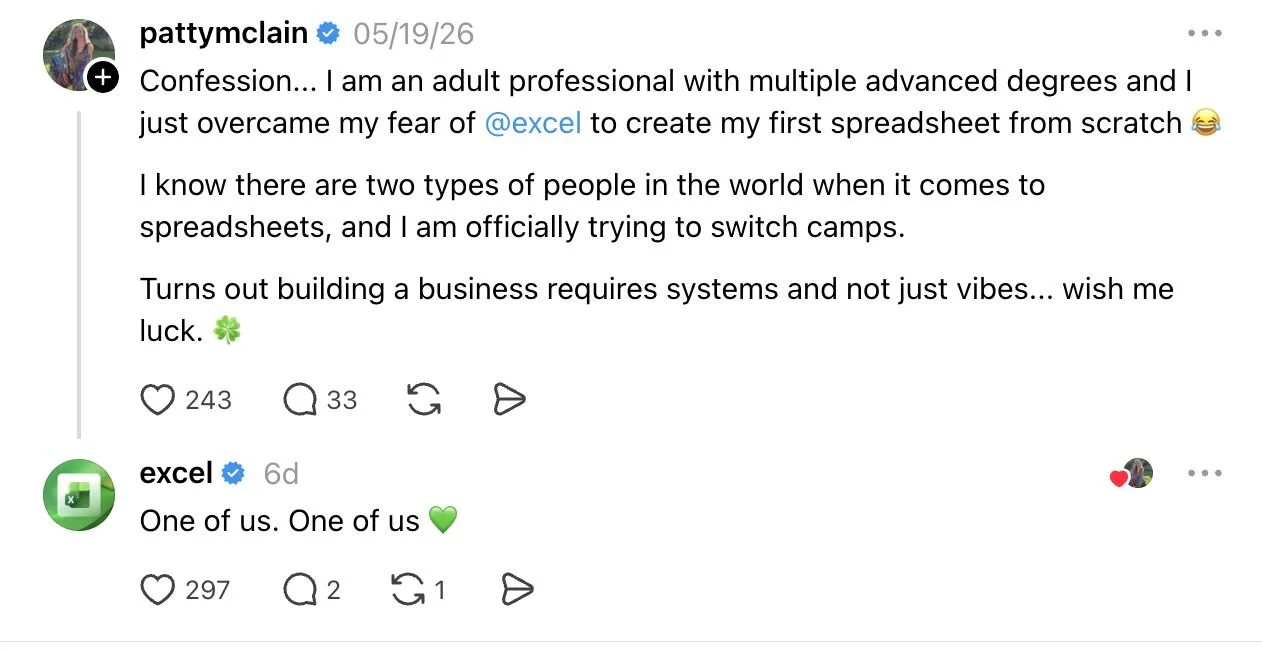The width and height of the screenshot is (1262, 652).
Task: Open the @excel mention link
Action: coord(533,123)
